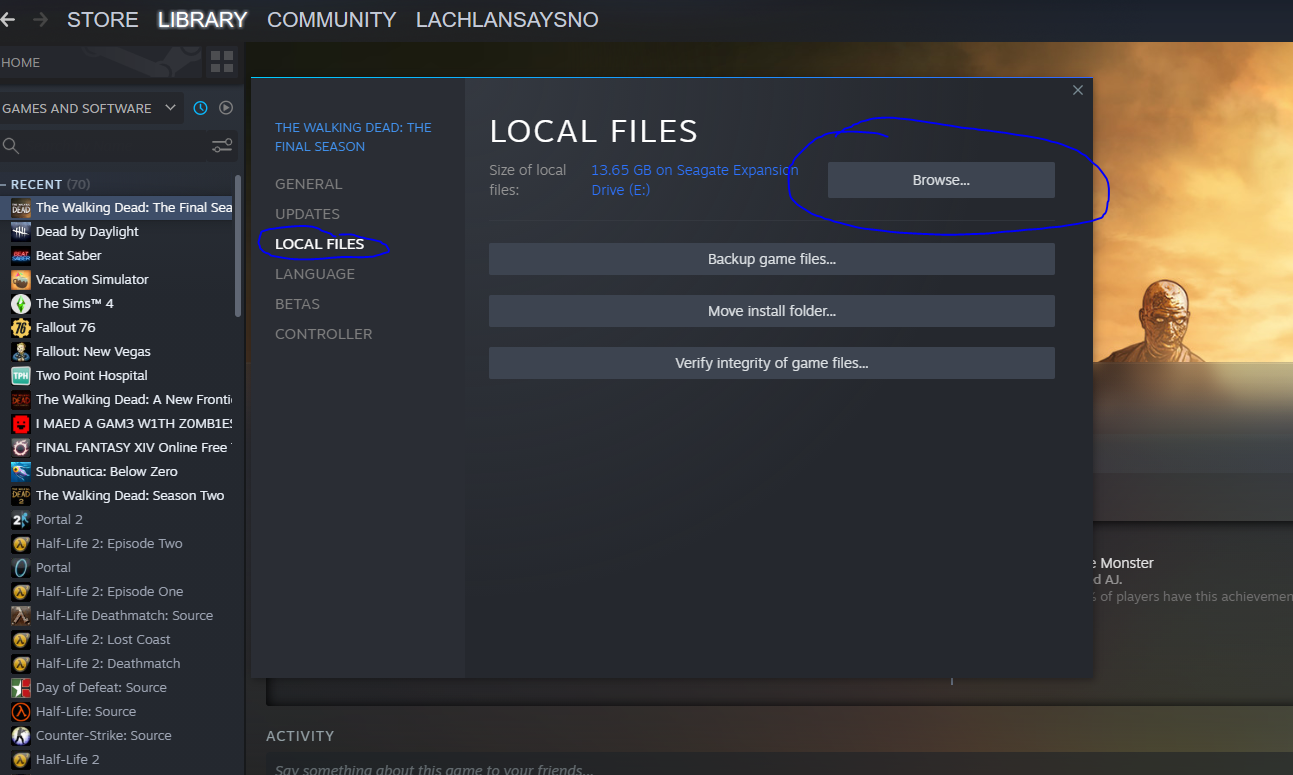Select The Walking Dead: A New Frontier row
This screenshot has height=775, width=1293.
[x=116, y=399]
